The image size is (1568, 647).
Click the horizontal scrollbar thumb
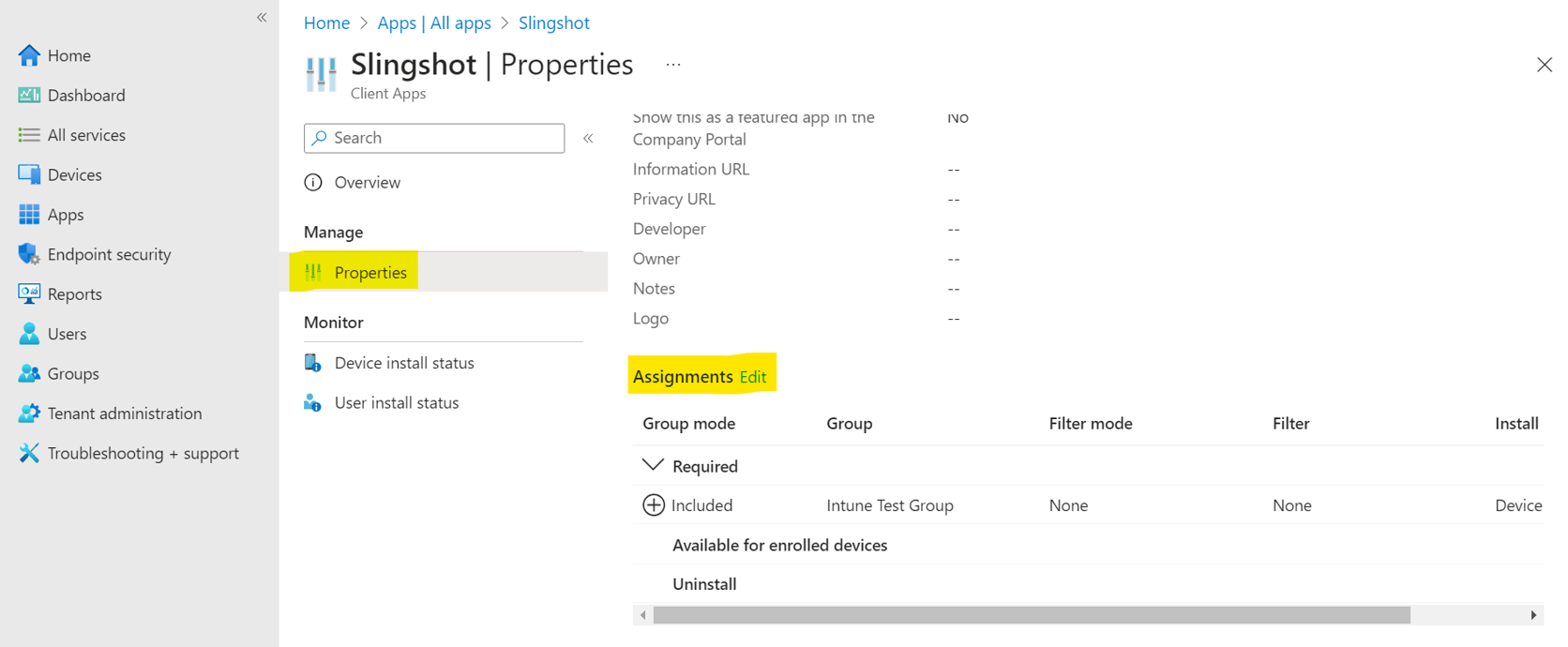[x=1032, y=615]
